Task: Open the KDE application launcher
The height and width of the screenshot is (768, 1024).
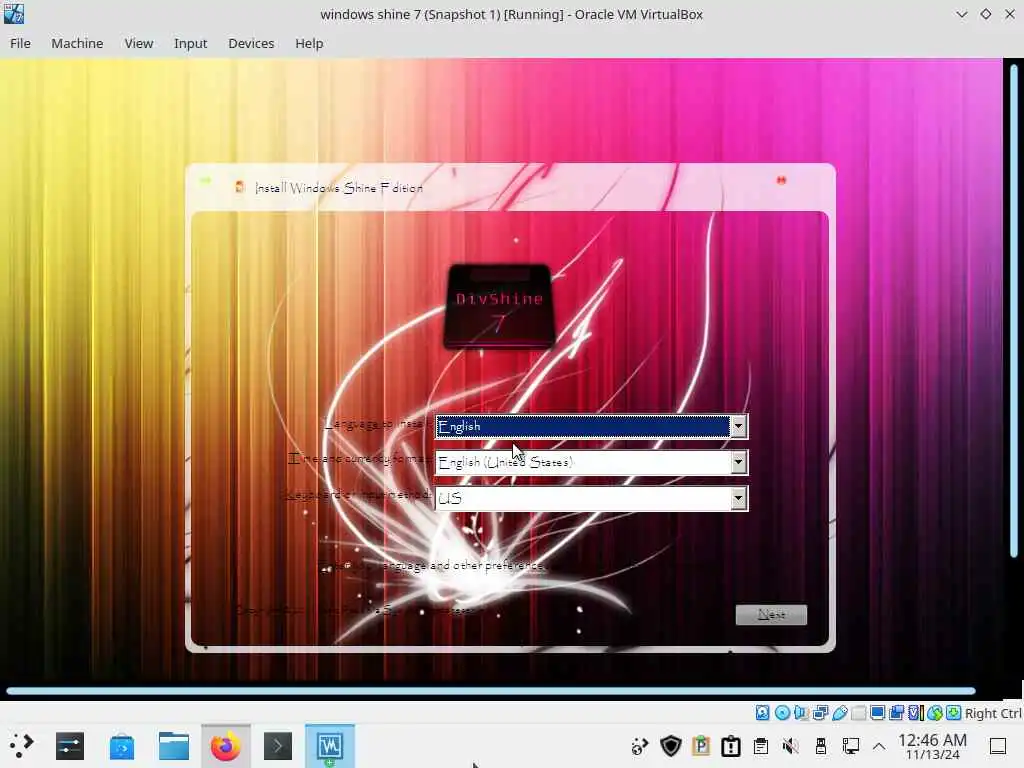Action: (x=22, y=746)
